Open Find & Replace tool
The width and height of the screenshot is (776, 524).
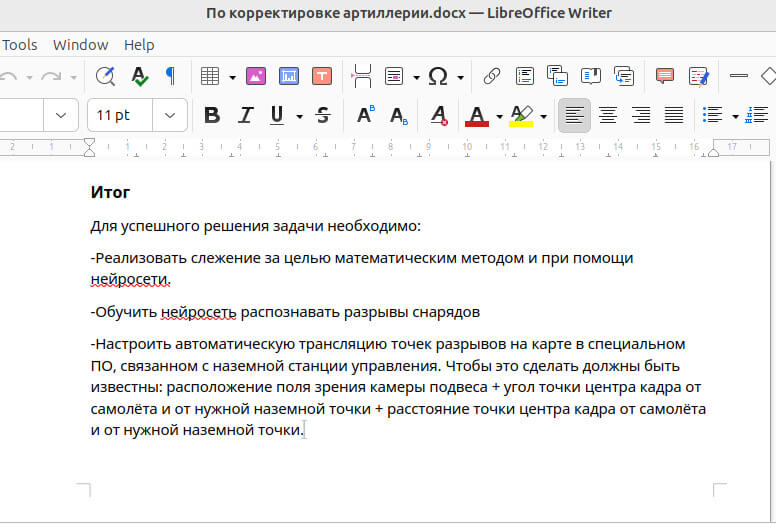click(x=105, y=76)
